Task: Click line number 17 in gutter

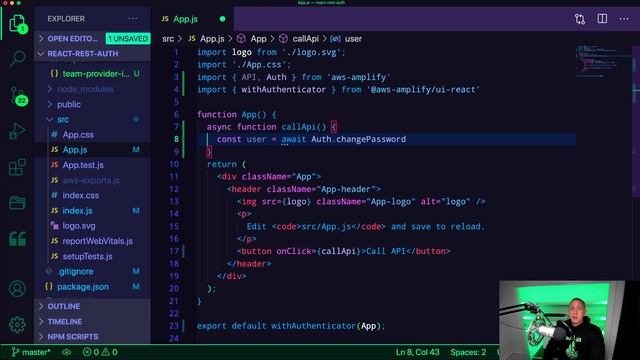Action: point(174,251)
